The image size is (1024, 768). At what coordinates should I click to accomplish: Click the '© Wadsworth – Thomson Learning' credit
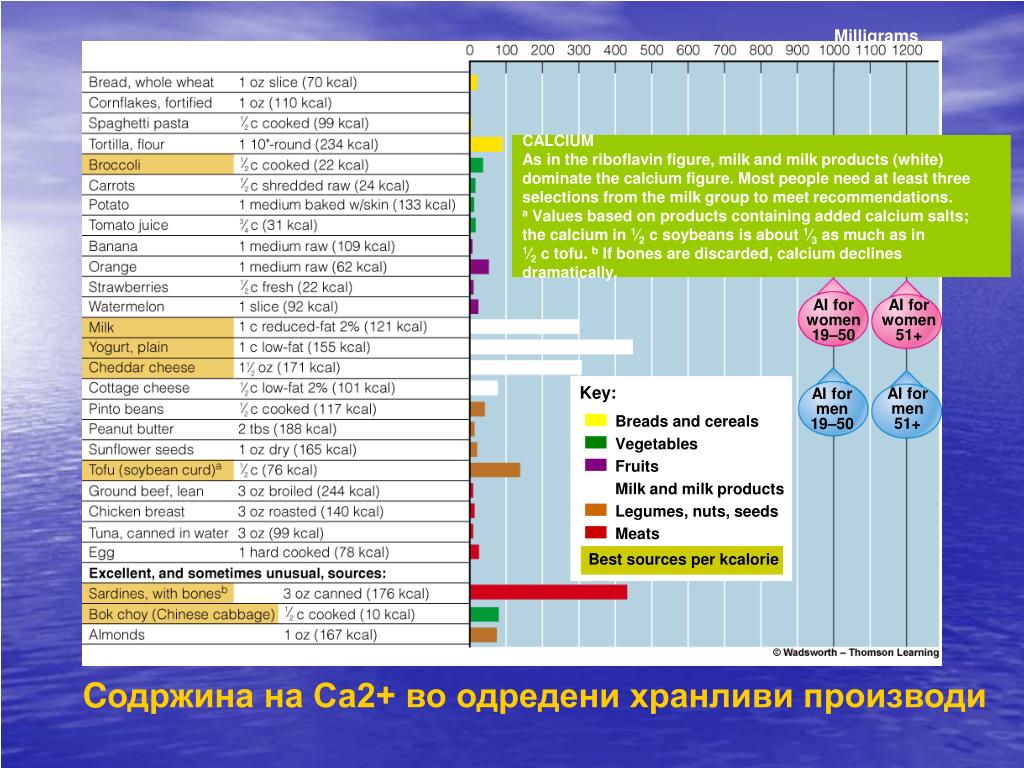(856, 652)
